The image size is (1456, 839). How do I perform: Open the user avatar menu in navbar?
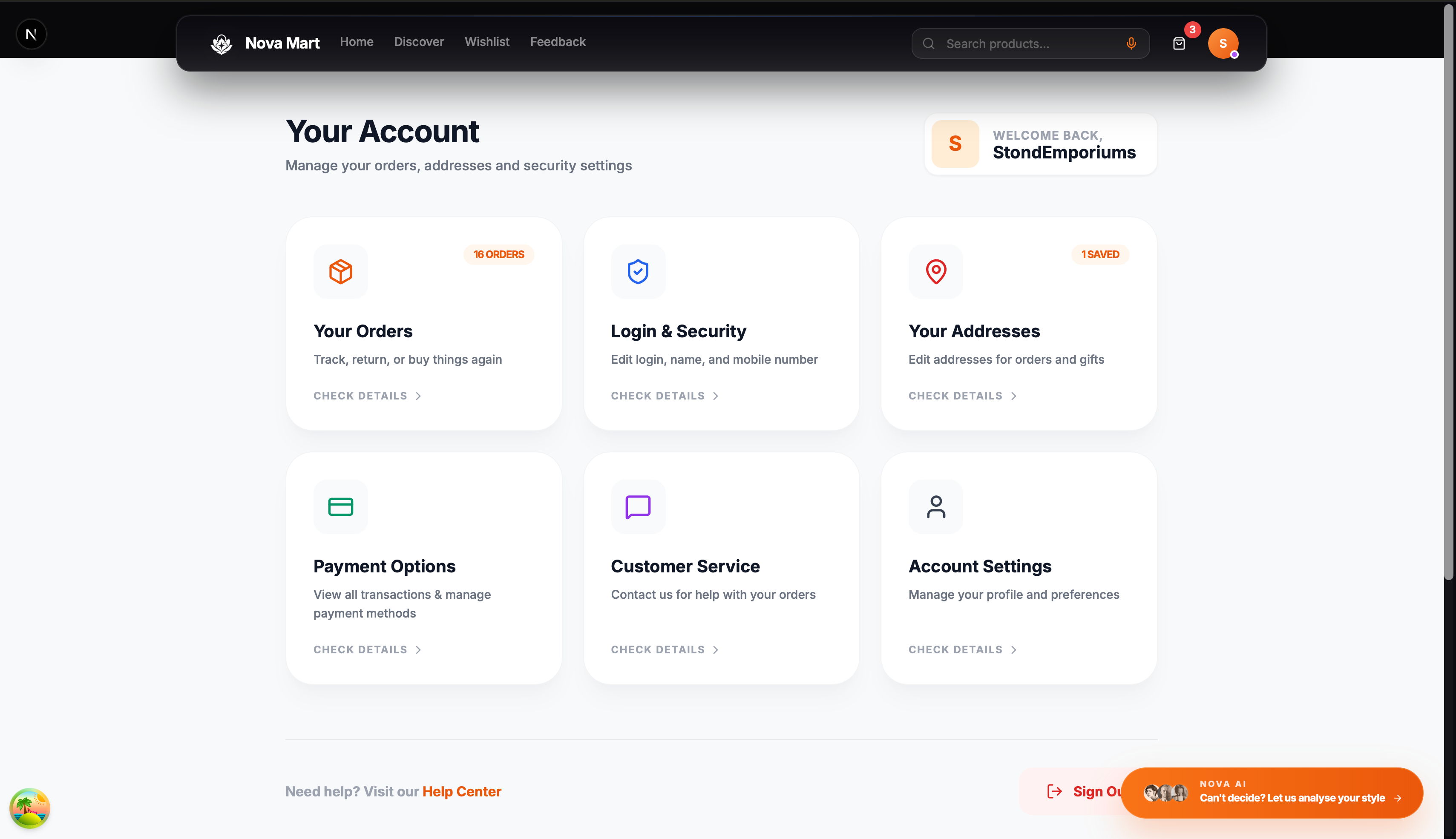click(x=1223, y=44)
